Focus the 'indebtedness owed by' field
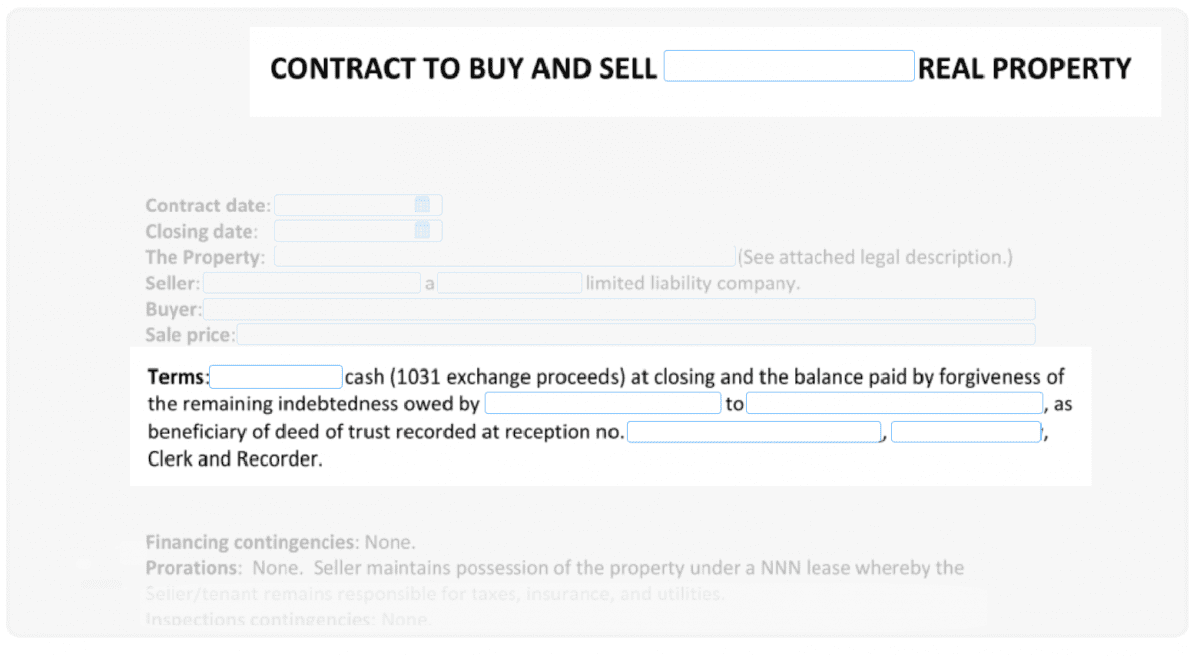This screenshot has height=656, width=1200. click(603, 404)
